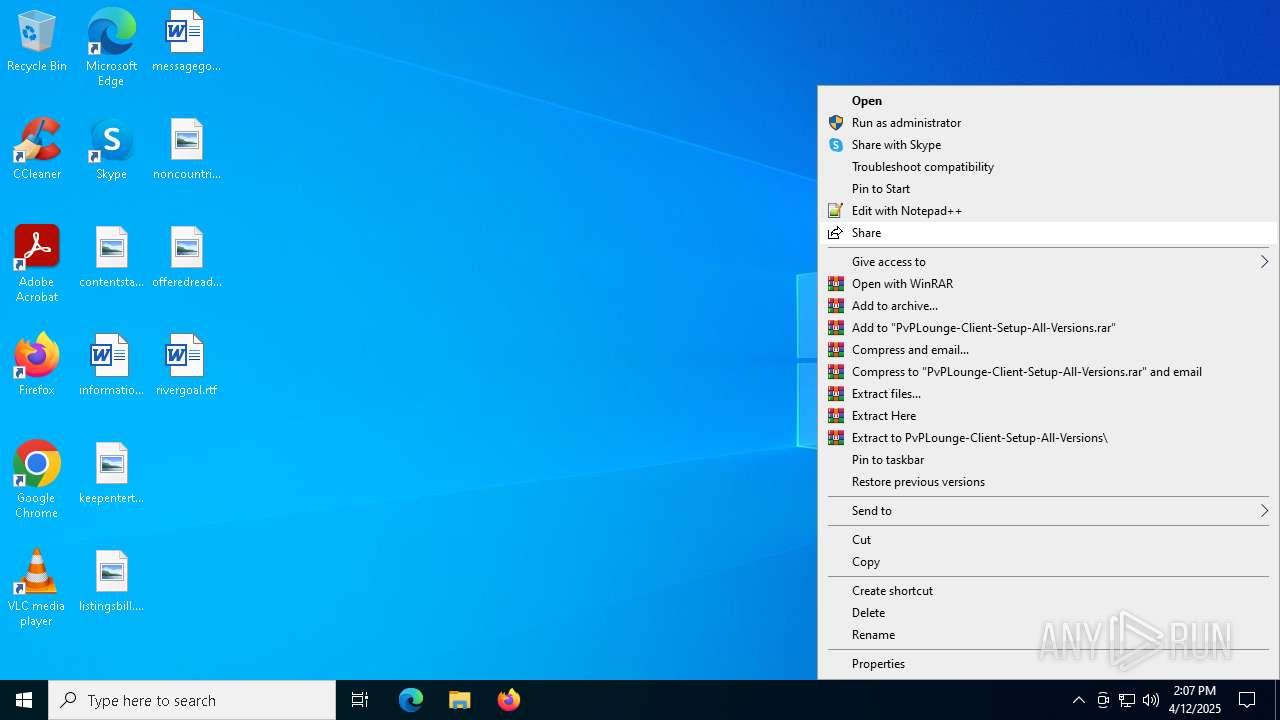Click the taskbar search box

click(x=192, y=700)
